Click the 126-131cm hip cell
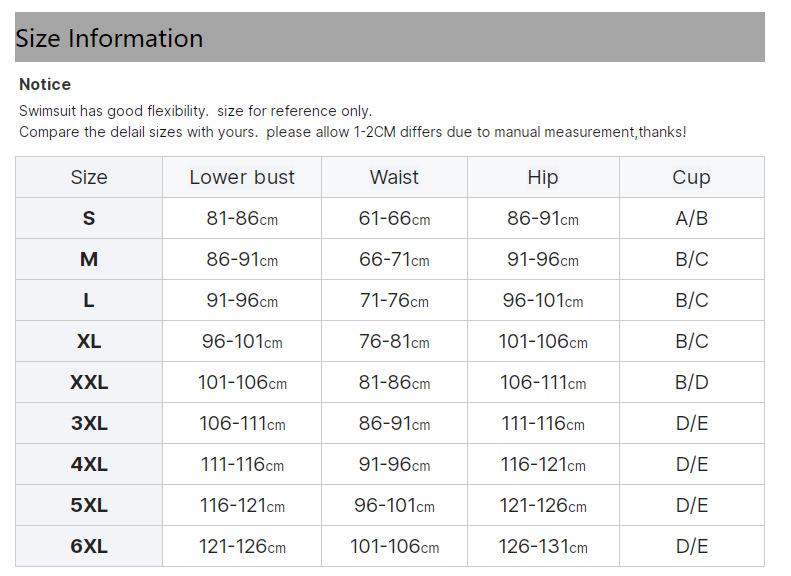Viewport: 791px width, 576px height. coord(543,547)
